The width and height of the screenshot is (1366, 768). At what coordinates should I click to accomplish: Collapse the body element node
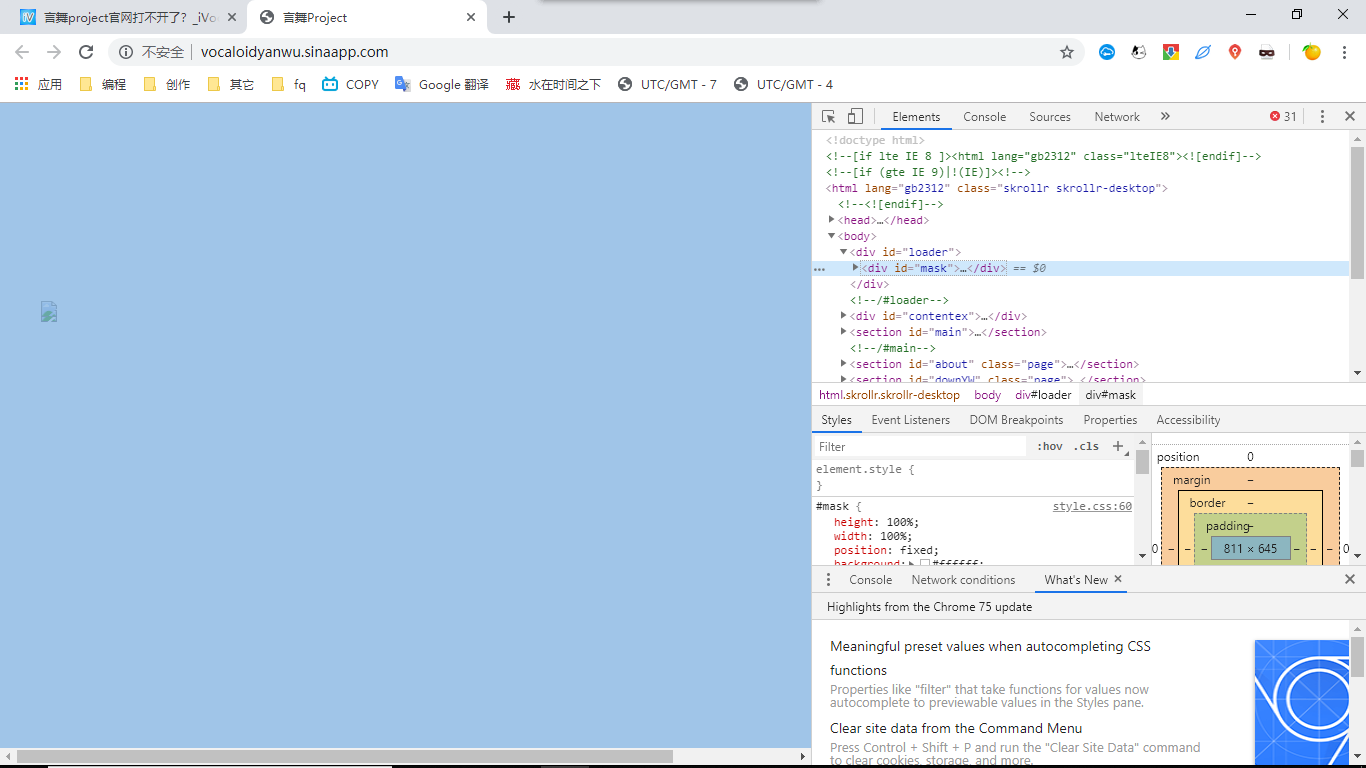coord(832,236)
